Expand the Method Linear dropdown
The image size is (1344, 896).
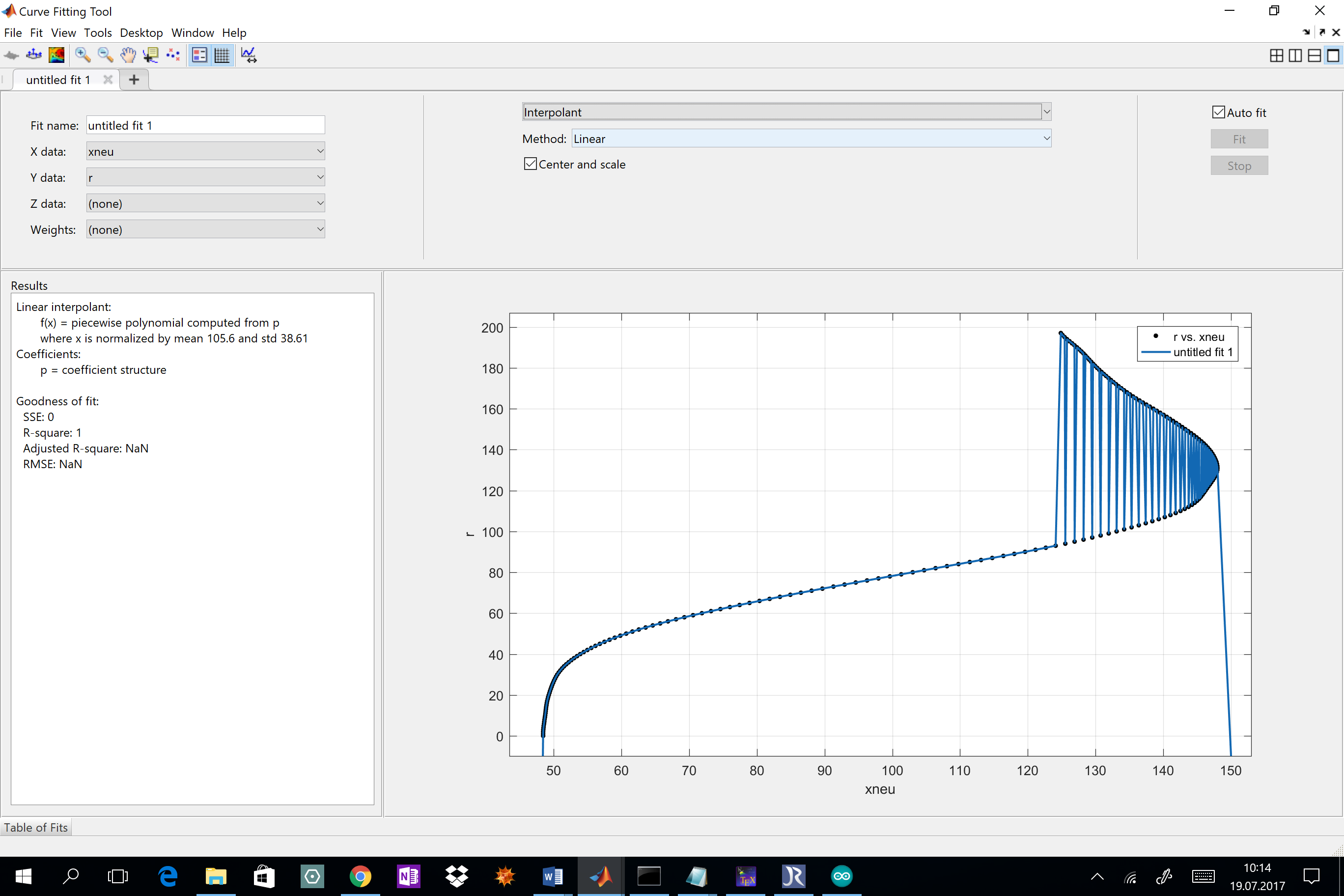(811, 139)
